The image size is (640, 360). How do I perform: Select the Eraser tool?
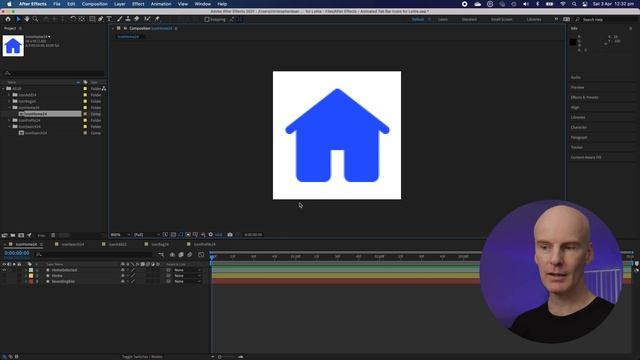136,19
